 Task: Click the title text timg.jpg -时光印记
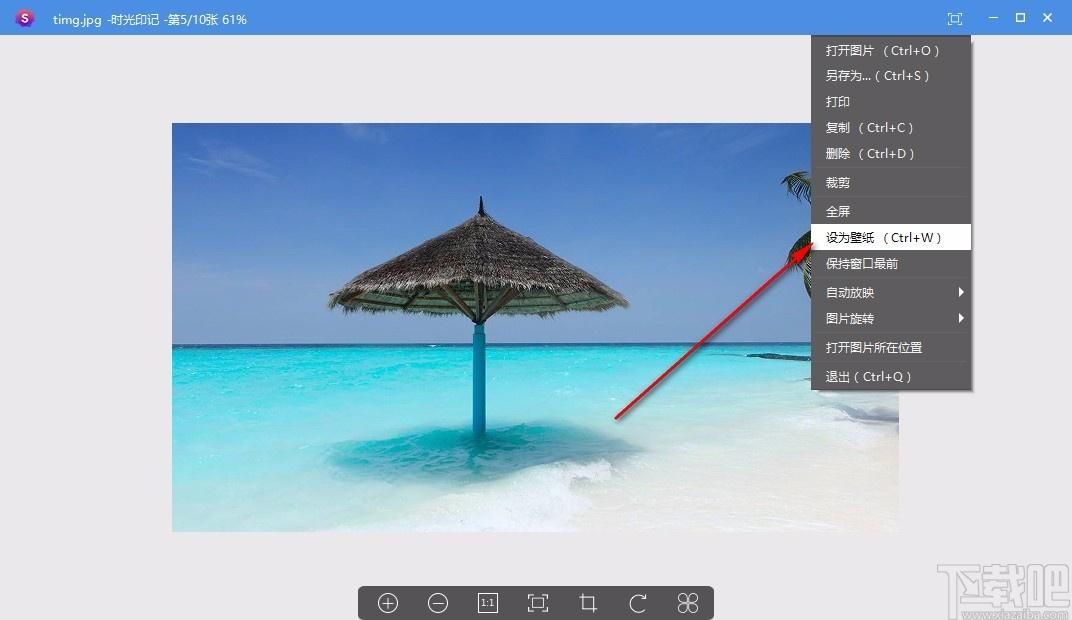click(106, 19)
